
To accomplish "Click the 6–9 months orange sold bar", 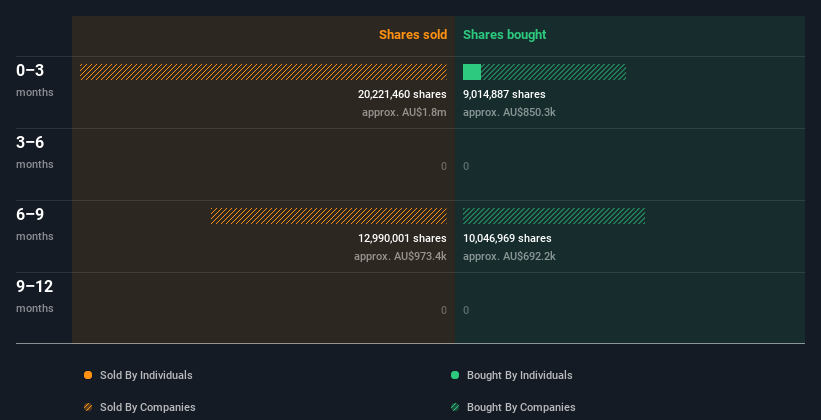I will [x=329, y=216].
